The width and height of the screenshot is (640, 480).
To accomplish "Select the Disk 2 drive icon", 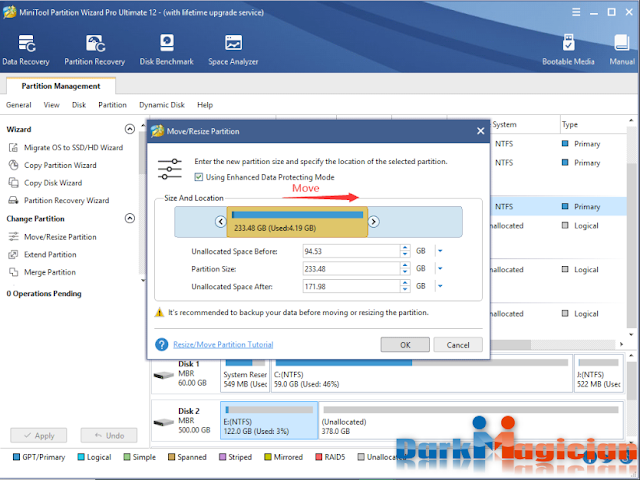I will point(164,422).
